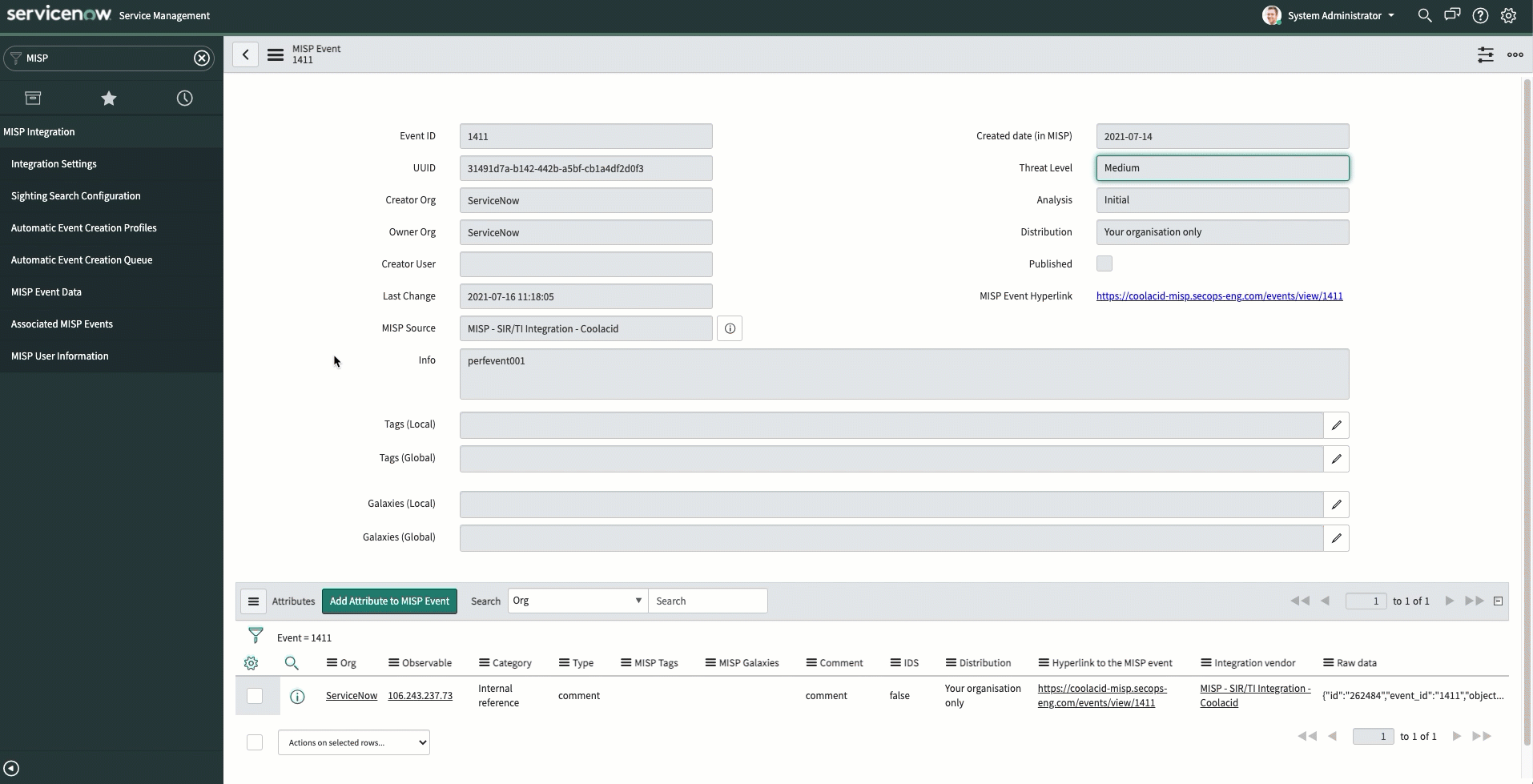Viewport: 1533px width, 784px height.
Task: Click Add Attribute to MISP Event
Action: tap(389, 601)
